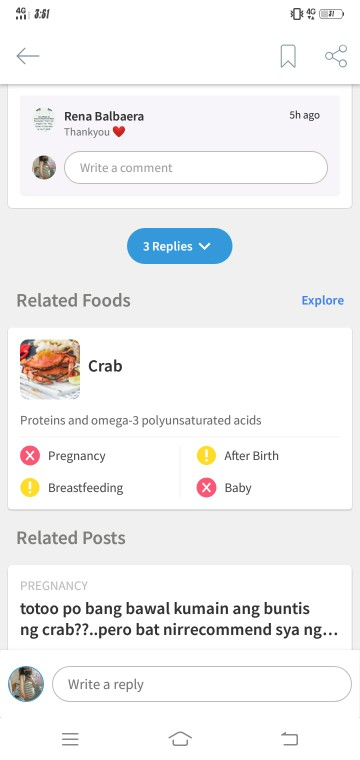Screen dimensions: 360x760
Task: Open the Crab food thumbnail
Action: [50, 369]
